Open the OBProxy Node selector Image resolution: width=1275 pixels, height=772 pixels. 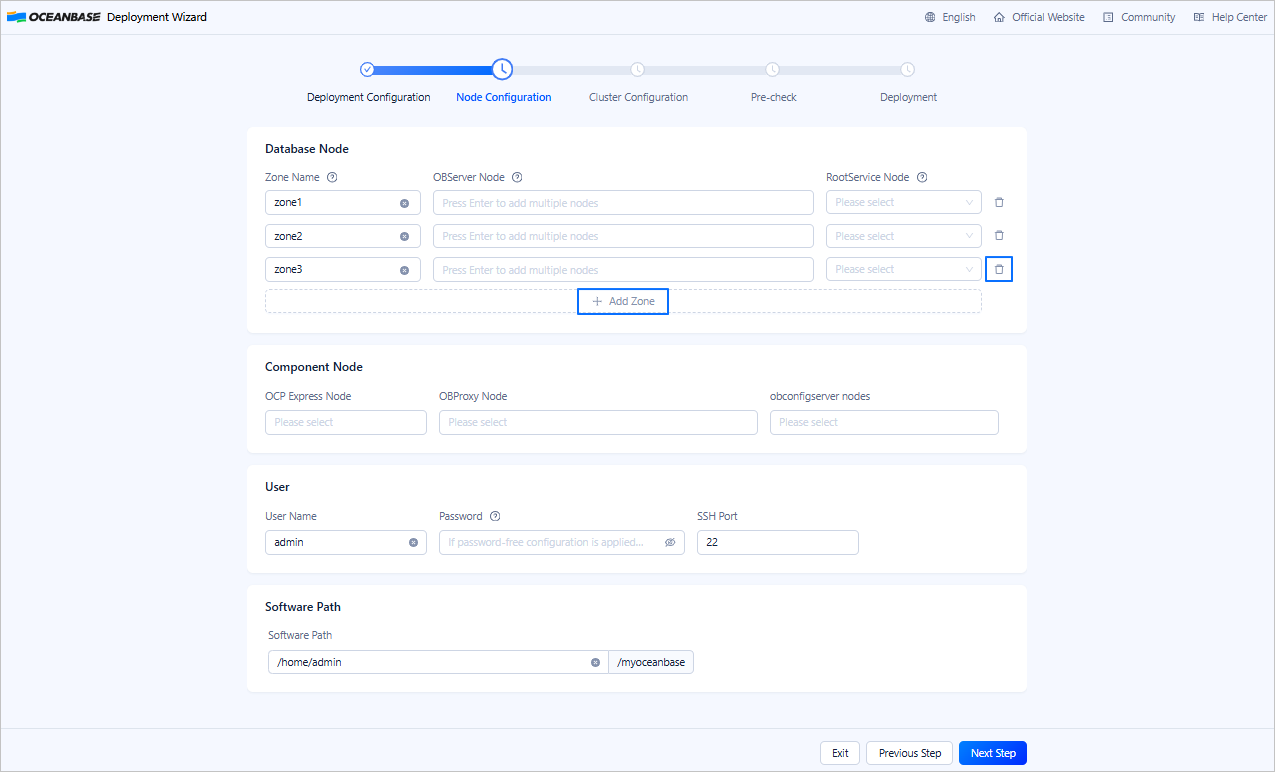click(x=597, y=422)
